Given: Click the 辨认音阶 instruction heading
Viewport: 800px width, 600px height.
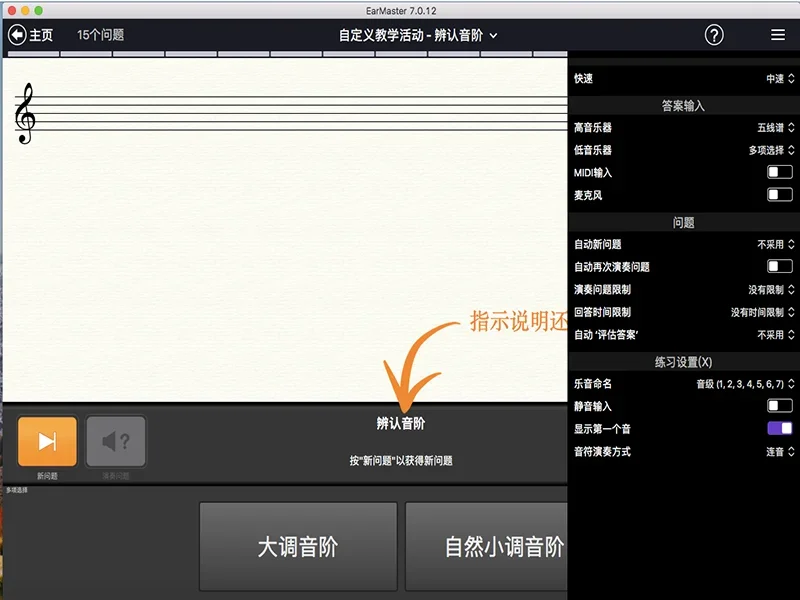Looking at the screenshot, I should tap(401, 423).
